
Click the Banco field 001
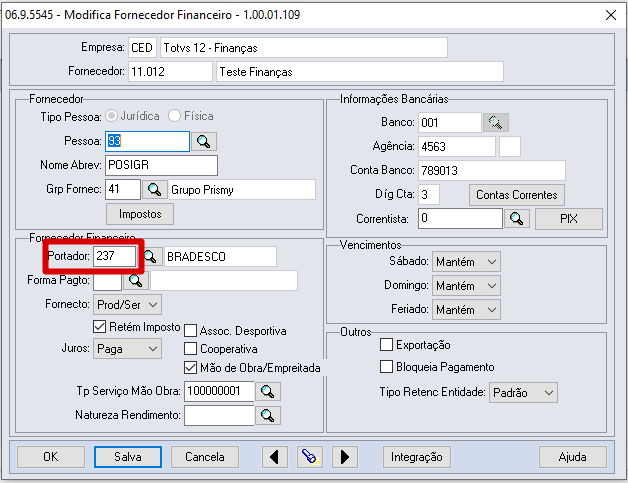(x=450, y=123)
